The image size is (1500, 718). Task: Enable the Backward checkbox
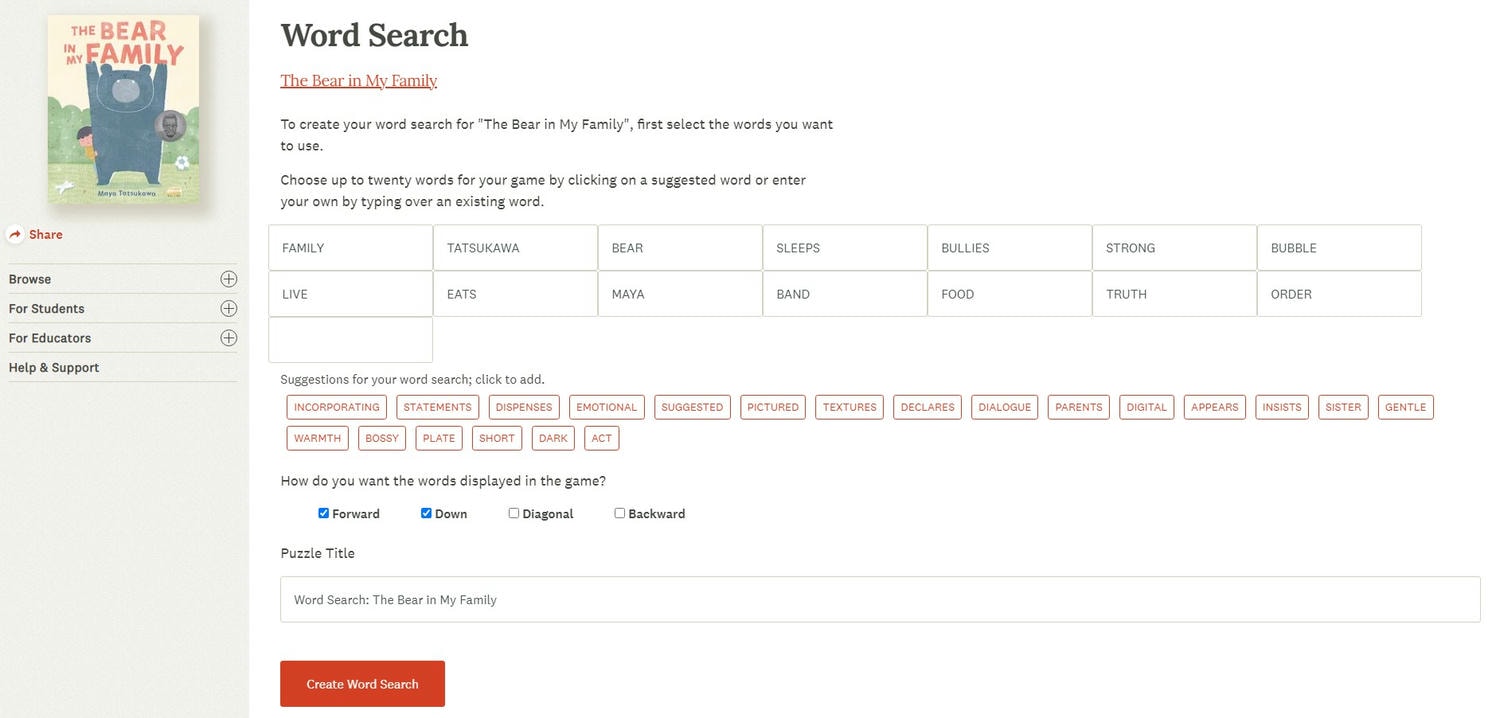click(x=619, y=513)
